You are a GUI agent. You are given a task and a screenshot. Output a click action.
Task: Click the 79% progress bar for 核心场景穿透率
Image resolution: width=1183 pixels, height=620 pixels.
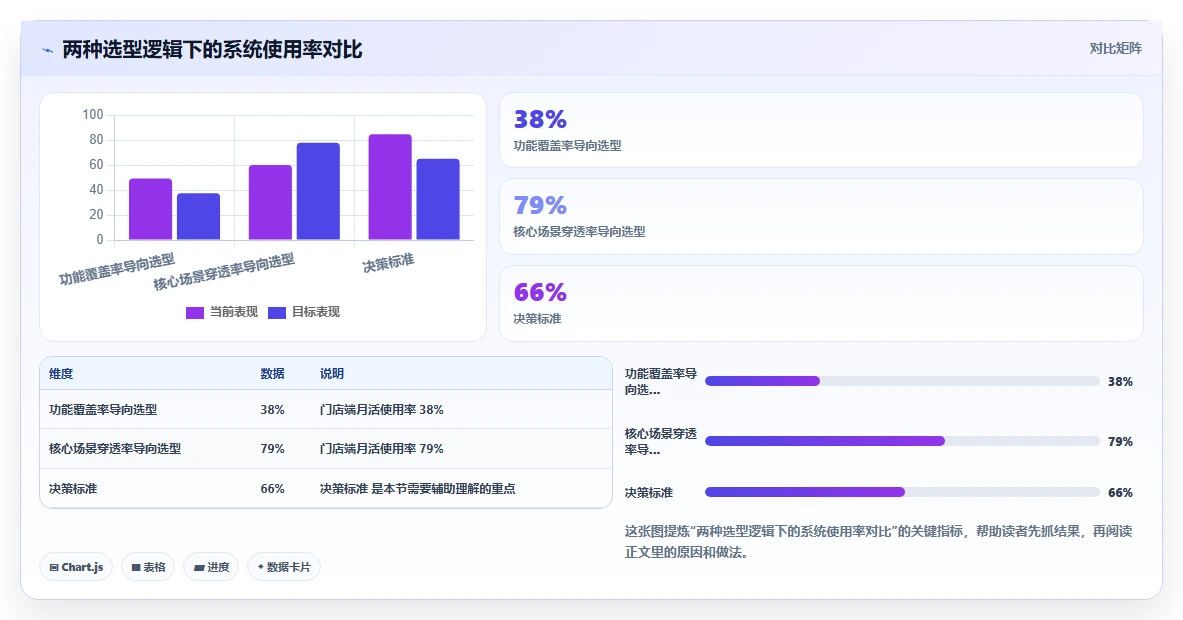click(x=902, y=441)
